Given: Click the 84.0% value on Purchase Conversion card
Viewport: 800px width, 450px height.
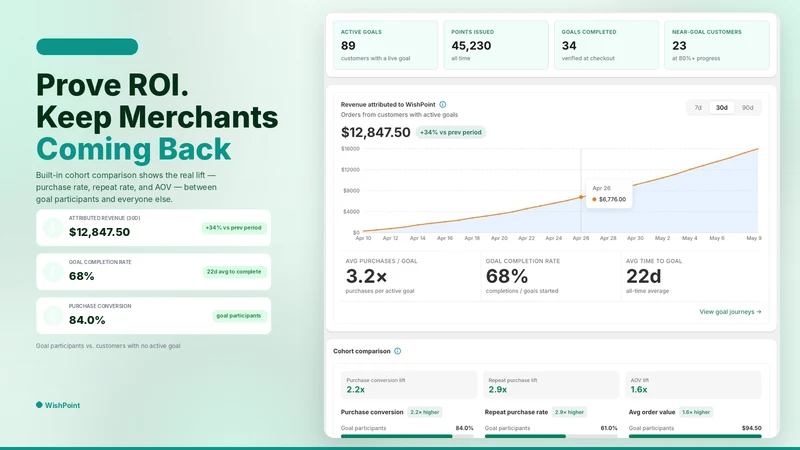Looking at the screenshot, I should [87, 320].
